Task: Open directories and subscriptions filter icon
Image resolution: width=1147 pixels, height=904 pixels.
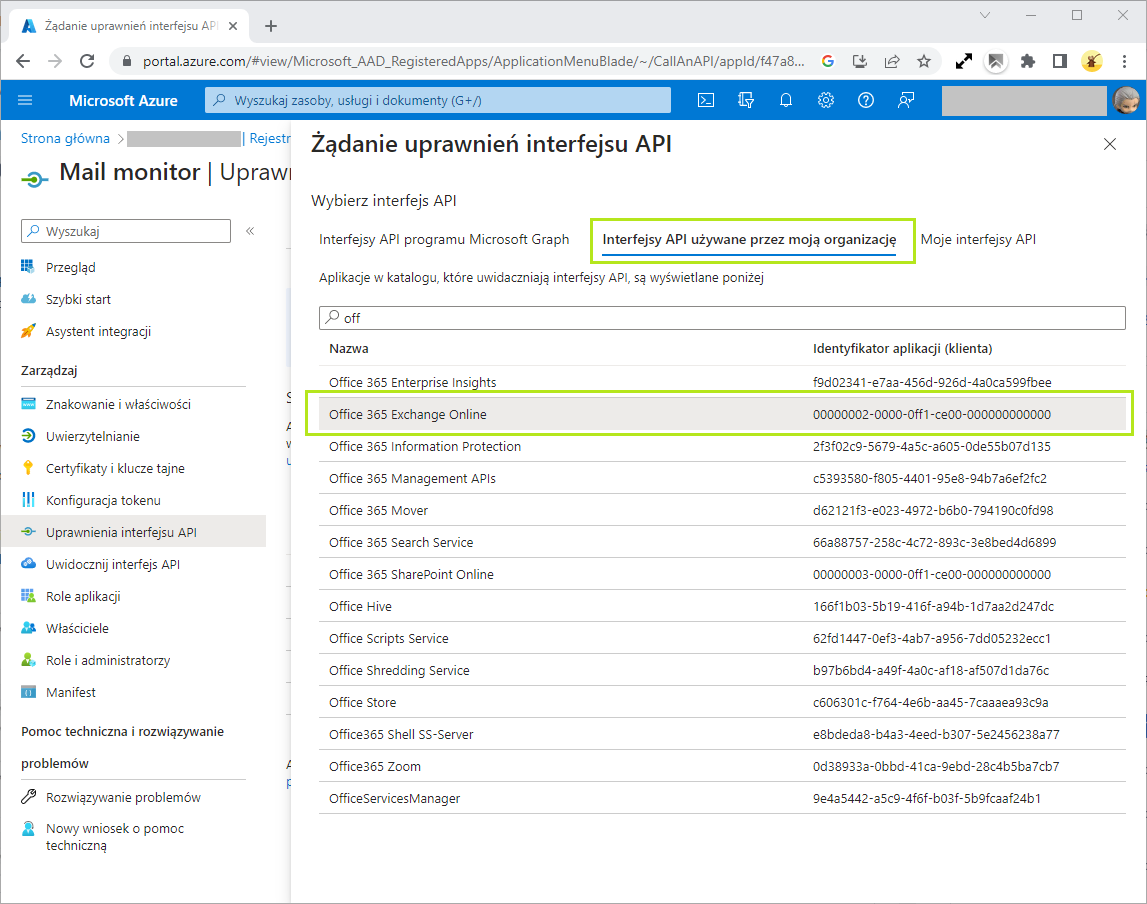Action: pos(745,100)
